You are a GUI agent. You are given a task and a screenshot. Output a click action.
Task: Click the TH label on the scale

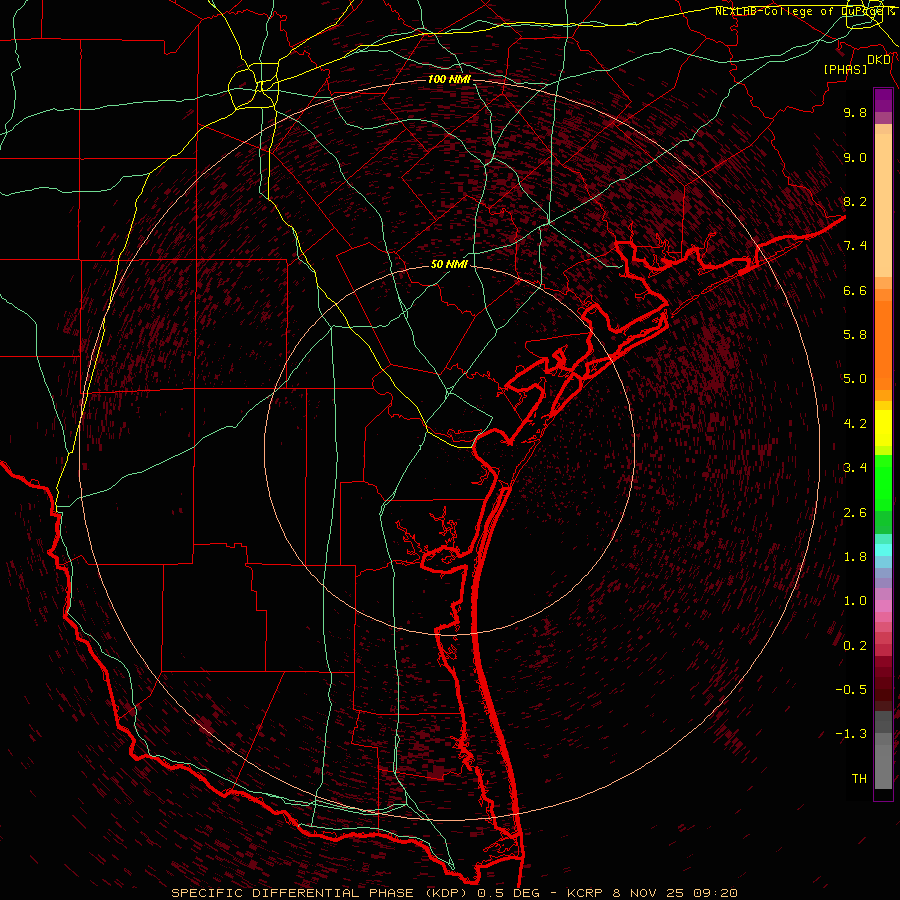tap(859, 779)
